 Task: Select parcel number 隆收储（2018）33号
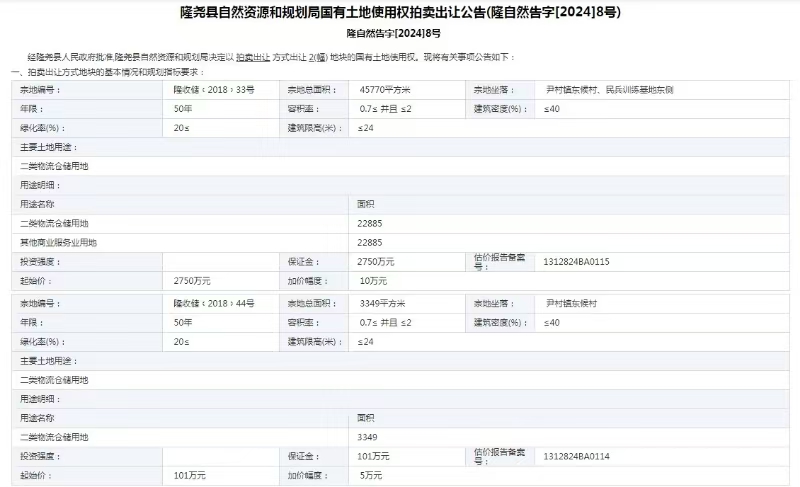214,90
